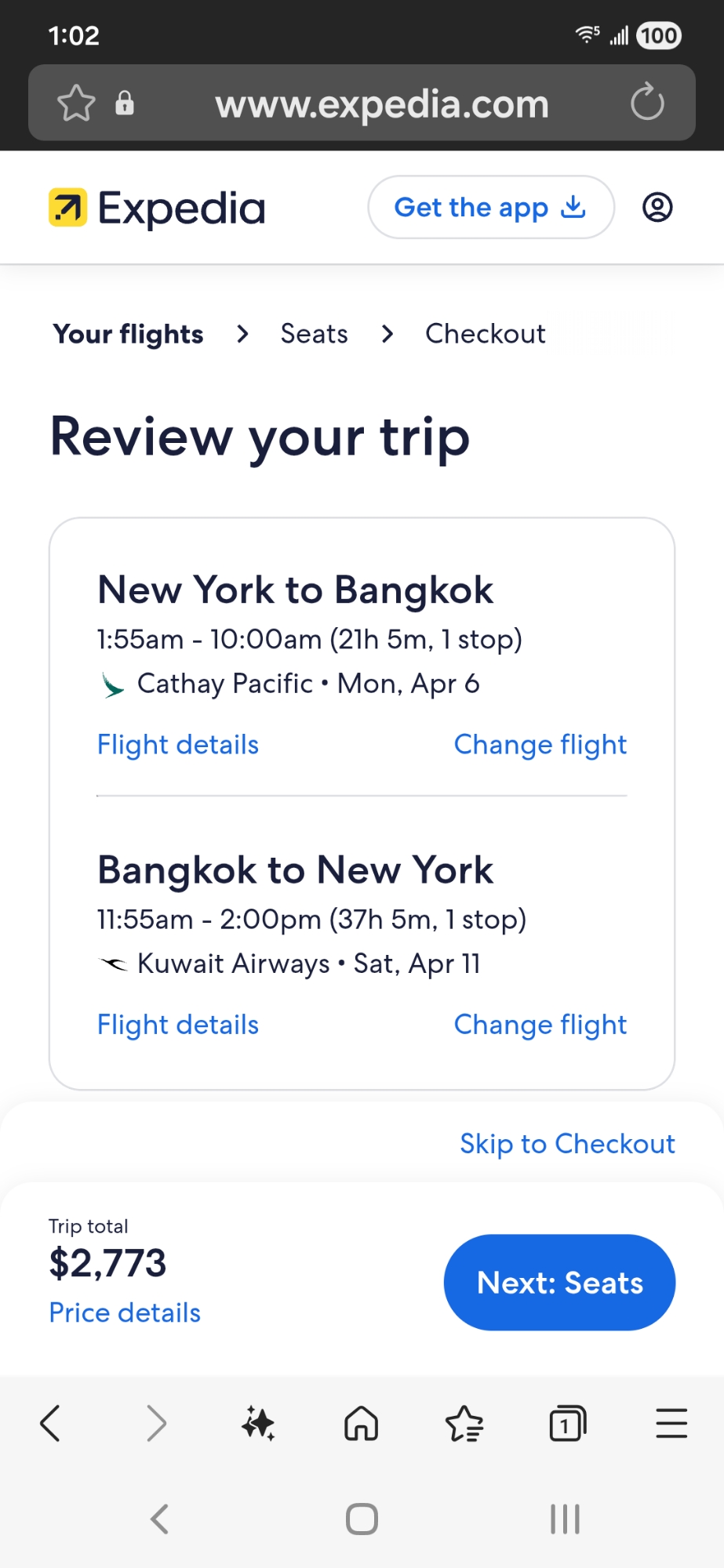Reload the Expedia page

(x=647, y=103)
